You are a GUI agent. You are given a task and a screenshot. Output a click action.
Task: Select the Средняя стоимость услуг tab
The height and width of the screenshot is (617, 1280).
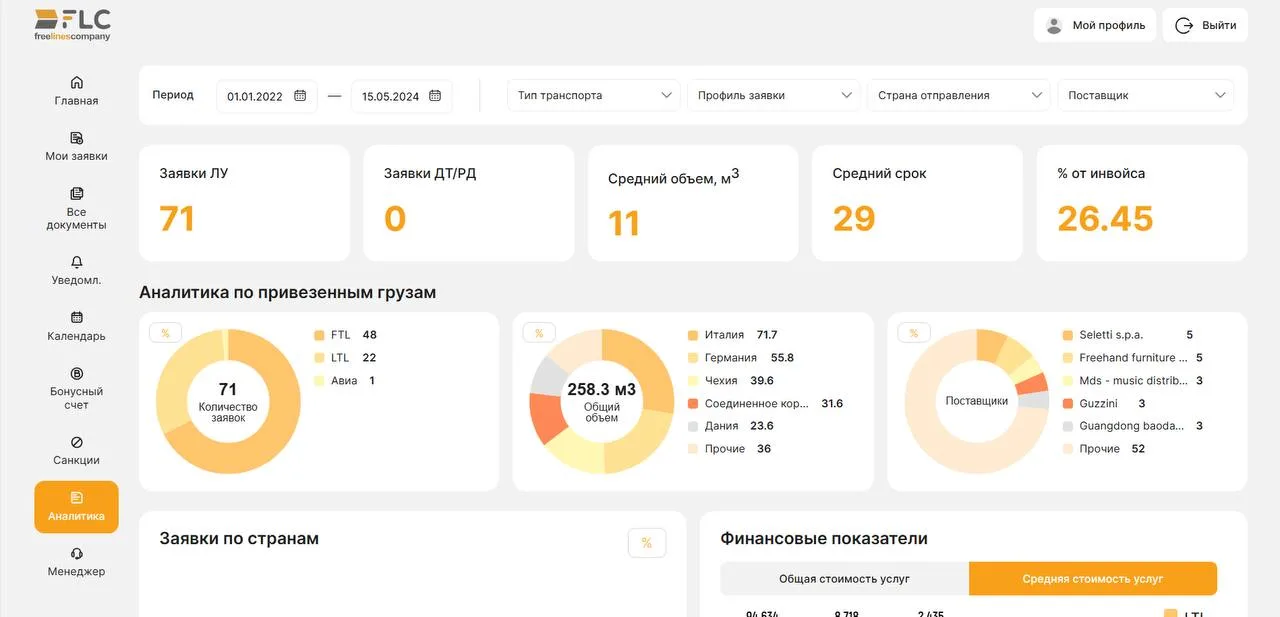coord(1092,579)
